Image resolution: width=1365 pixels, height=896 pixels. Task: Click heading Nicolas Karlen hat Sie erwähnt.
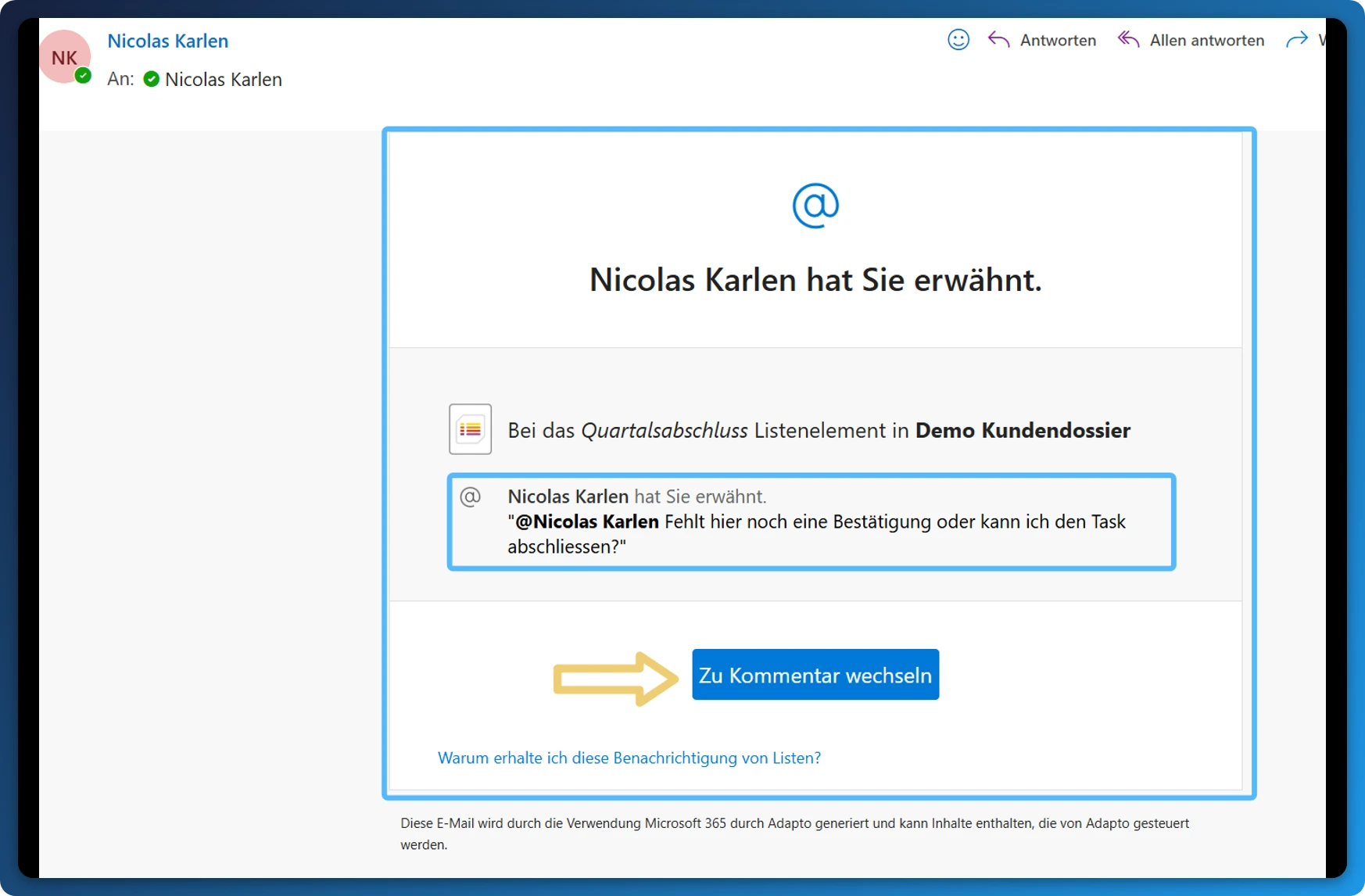tap(815, 280)
